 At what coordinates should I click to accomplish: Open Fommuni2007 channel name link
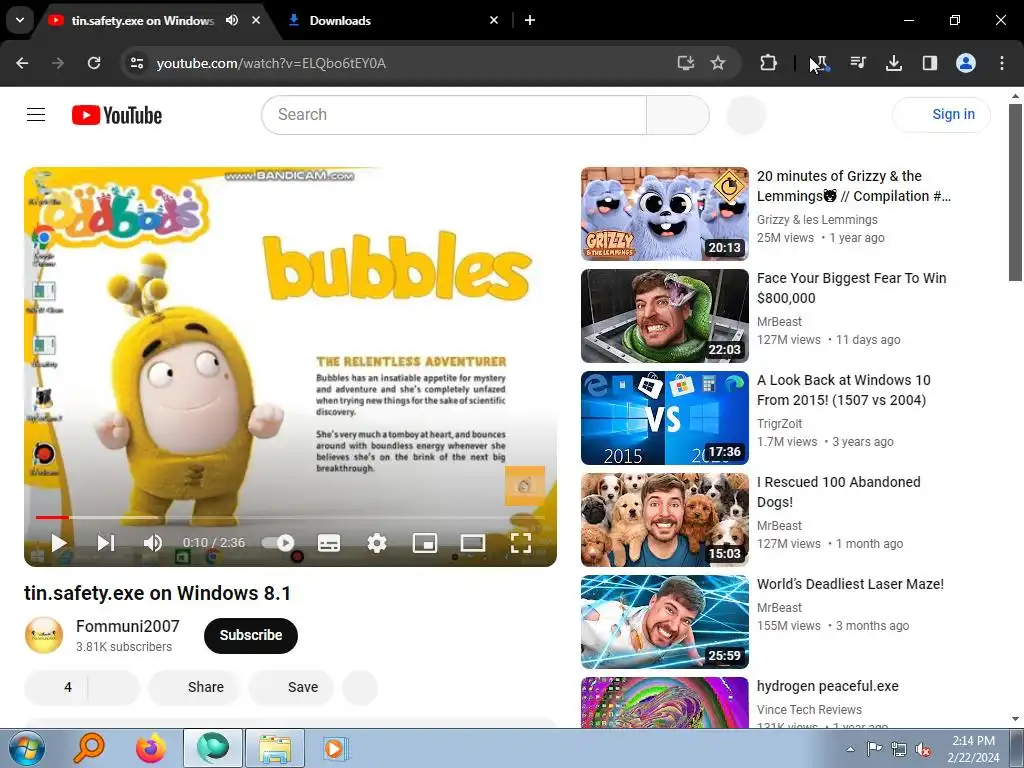[x=127, y=626]
